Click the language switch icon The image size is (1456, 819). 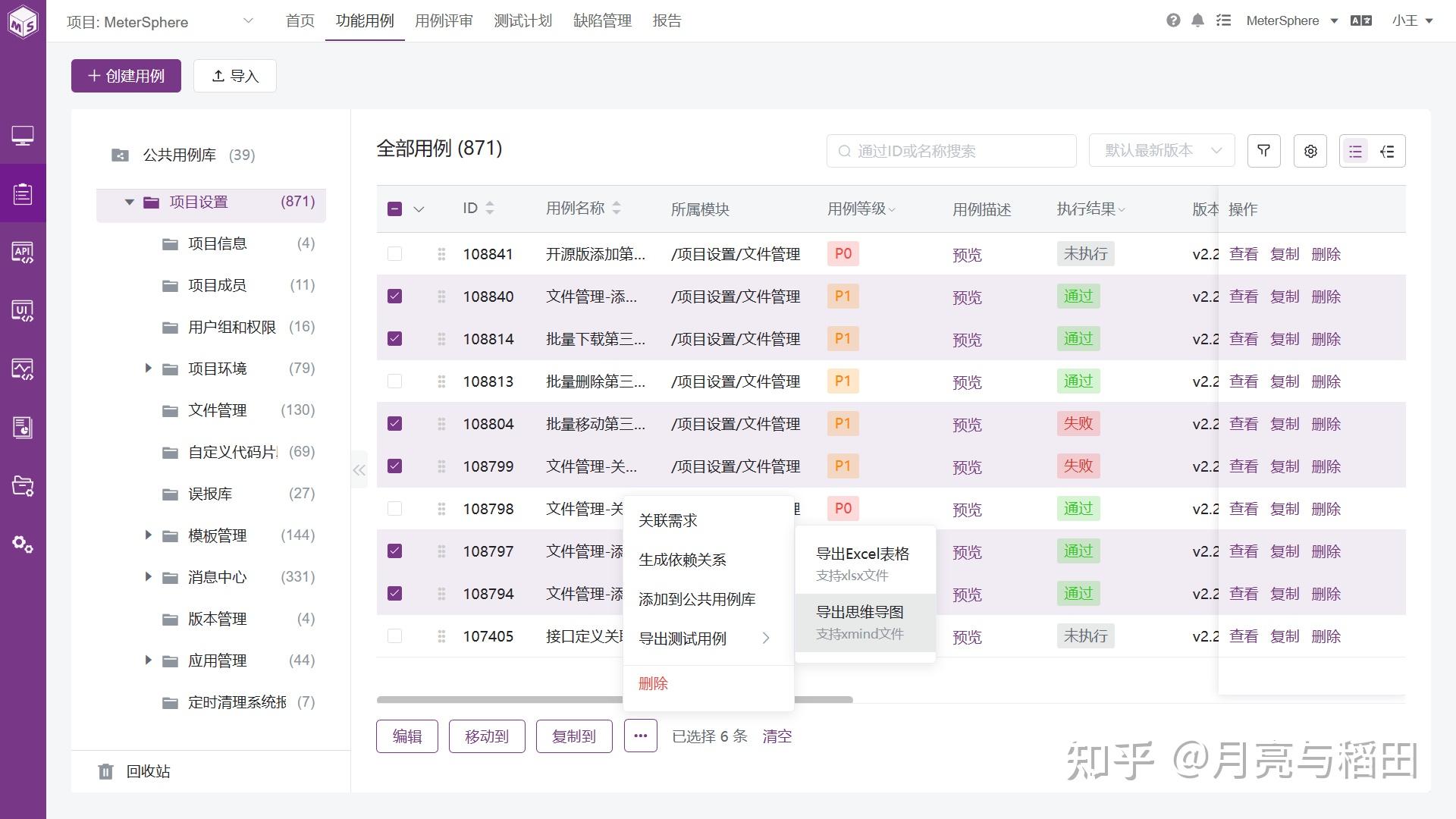pyautogui.click(x=1361, y=20)
